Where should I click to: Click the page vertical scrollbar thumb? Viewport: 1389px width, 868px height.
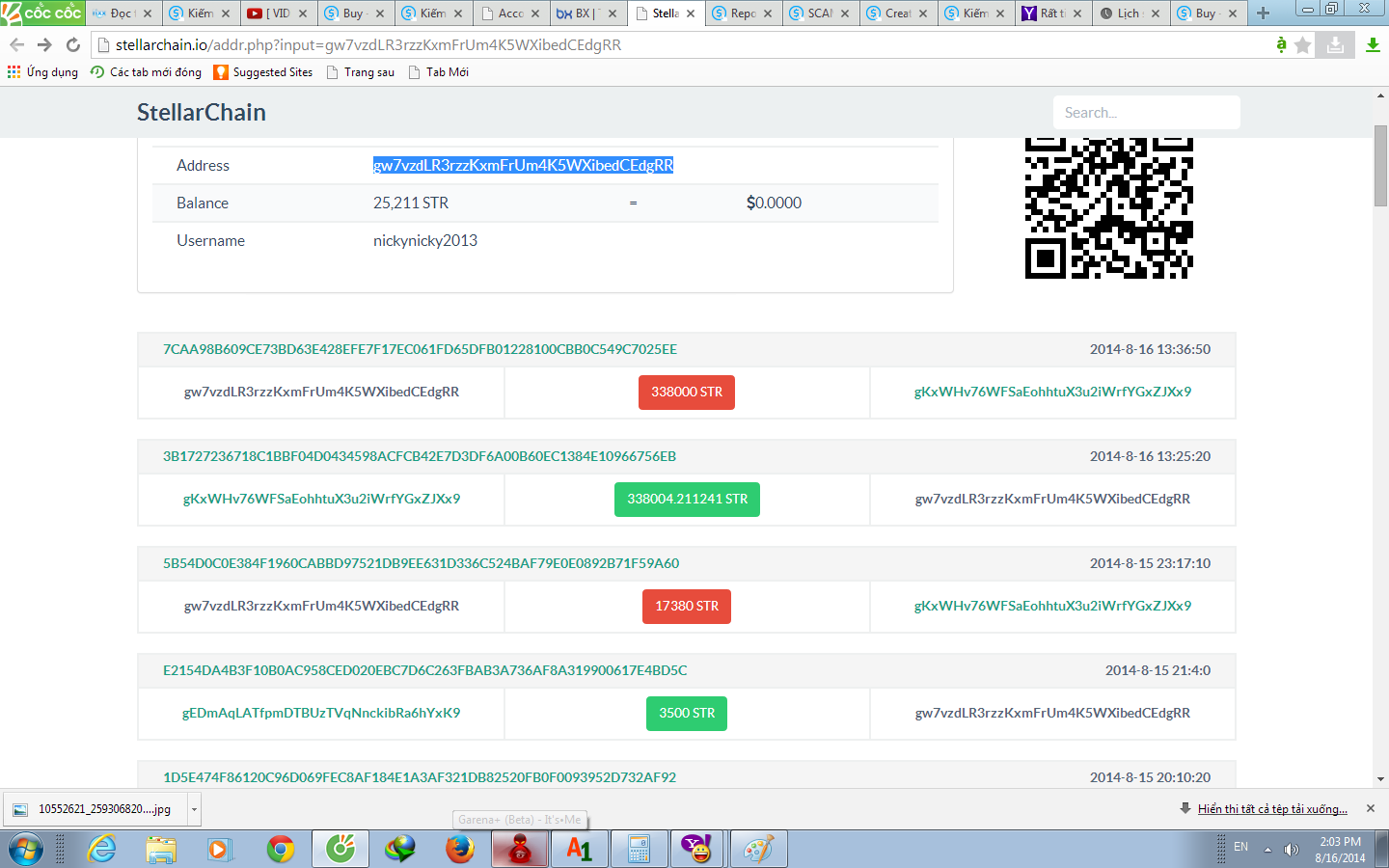click(1381, 164)
